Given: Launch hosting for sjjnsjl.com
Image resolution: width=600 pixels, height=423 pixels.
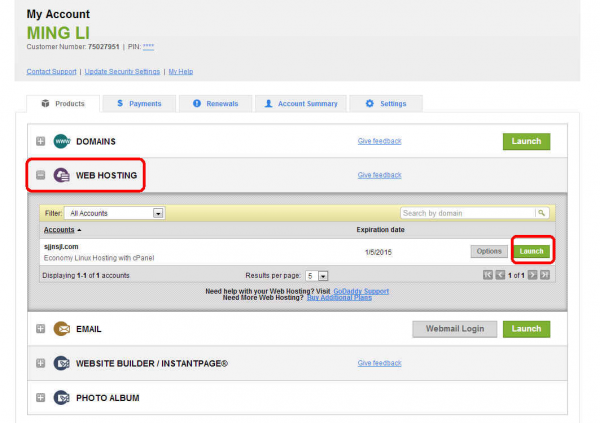Looking at the screenshot, I should coord(531,251).
